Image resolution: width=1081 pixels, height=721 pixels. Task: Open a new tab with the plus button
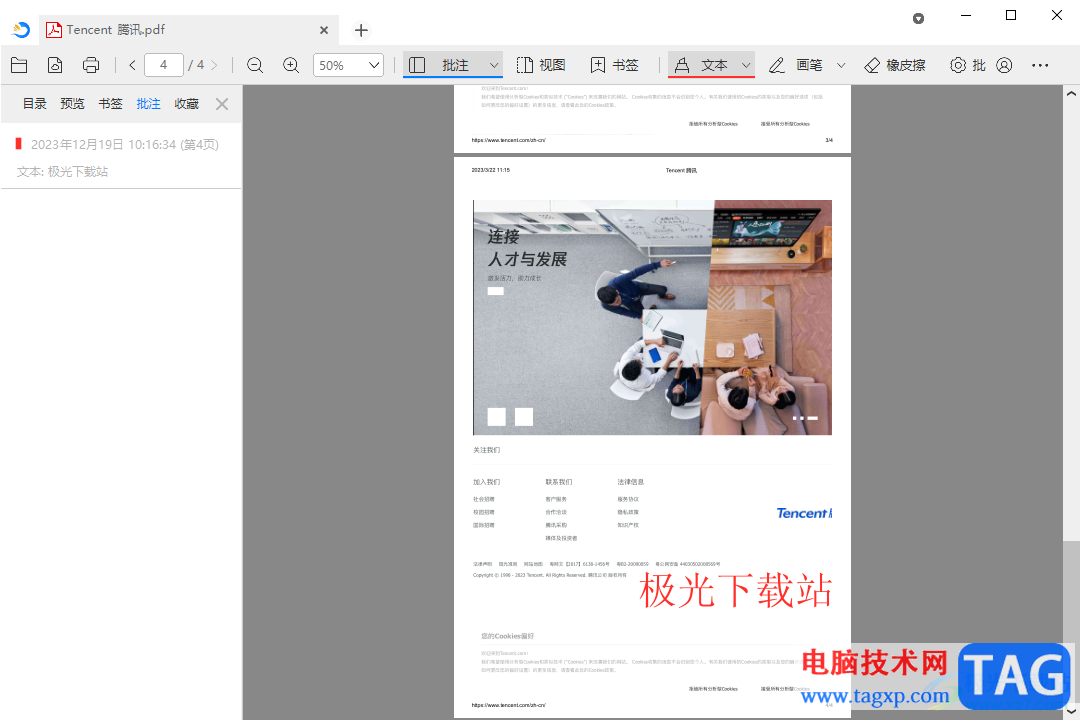click(x=361, y=30)
